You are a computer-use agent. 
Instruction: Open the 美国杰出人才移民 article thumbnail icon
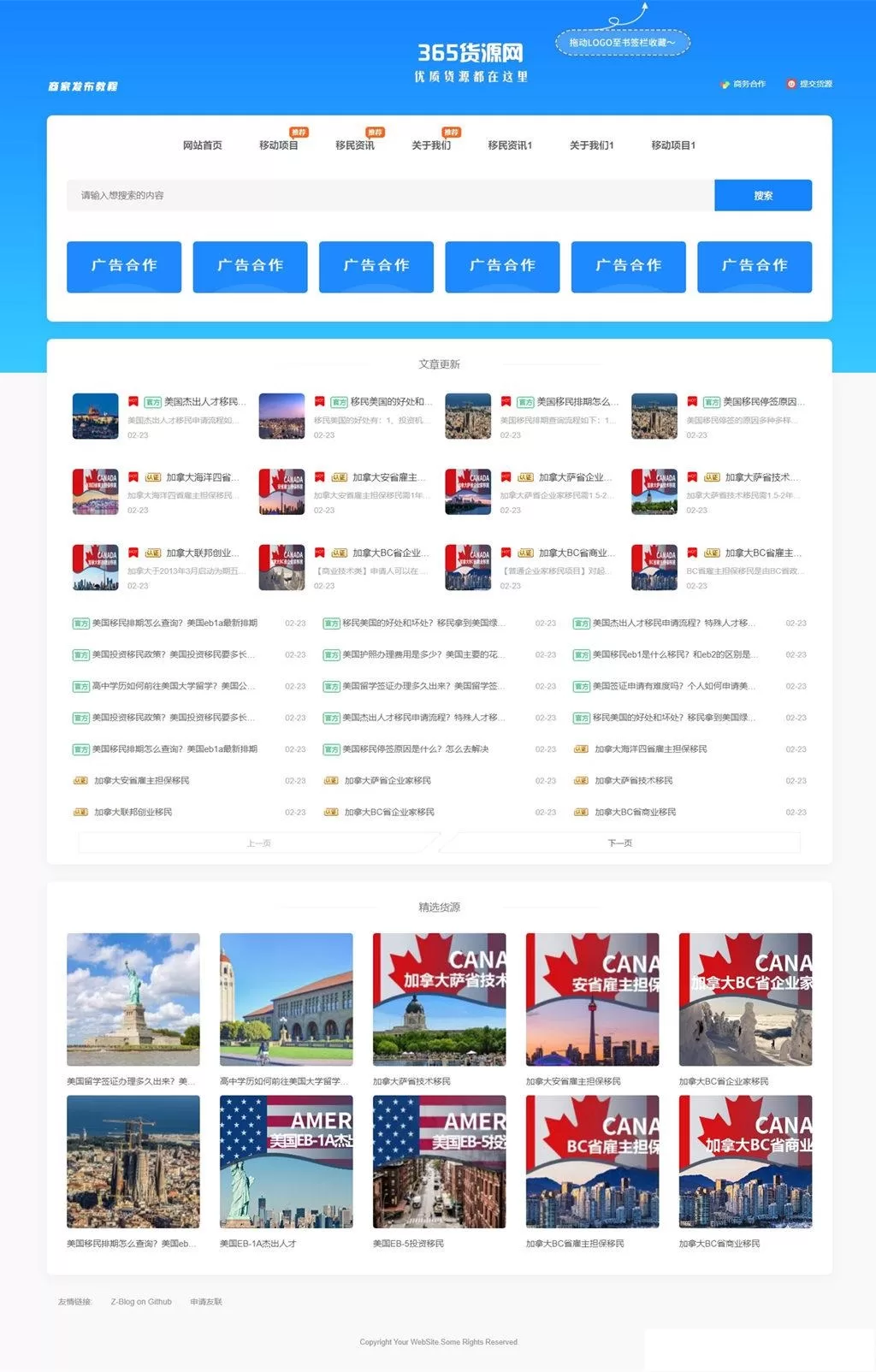95,416
